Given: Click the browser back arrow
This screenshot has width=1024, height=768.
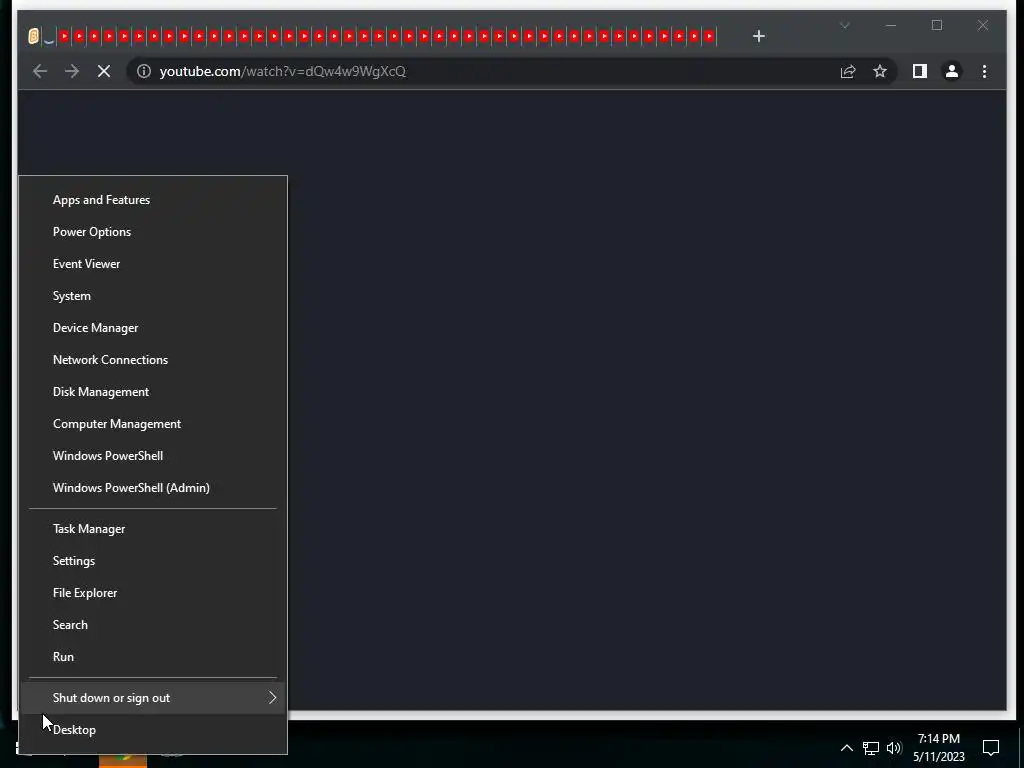Looking at the screenshot, I should click(x=40, y=71).
